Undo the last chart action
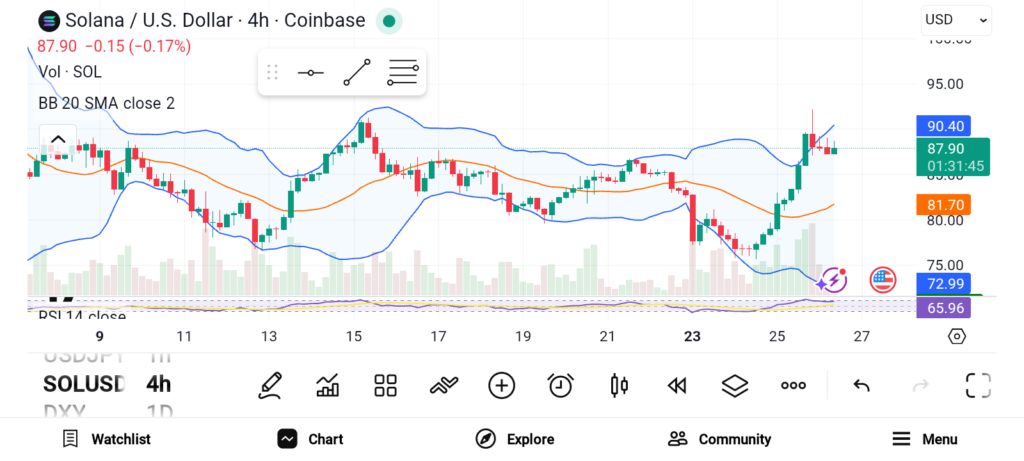1024x461 pixels. [x=861, y=385]
